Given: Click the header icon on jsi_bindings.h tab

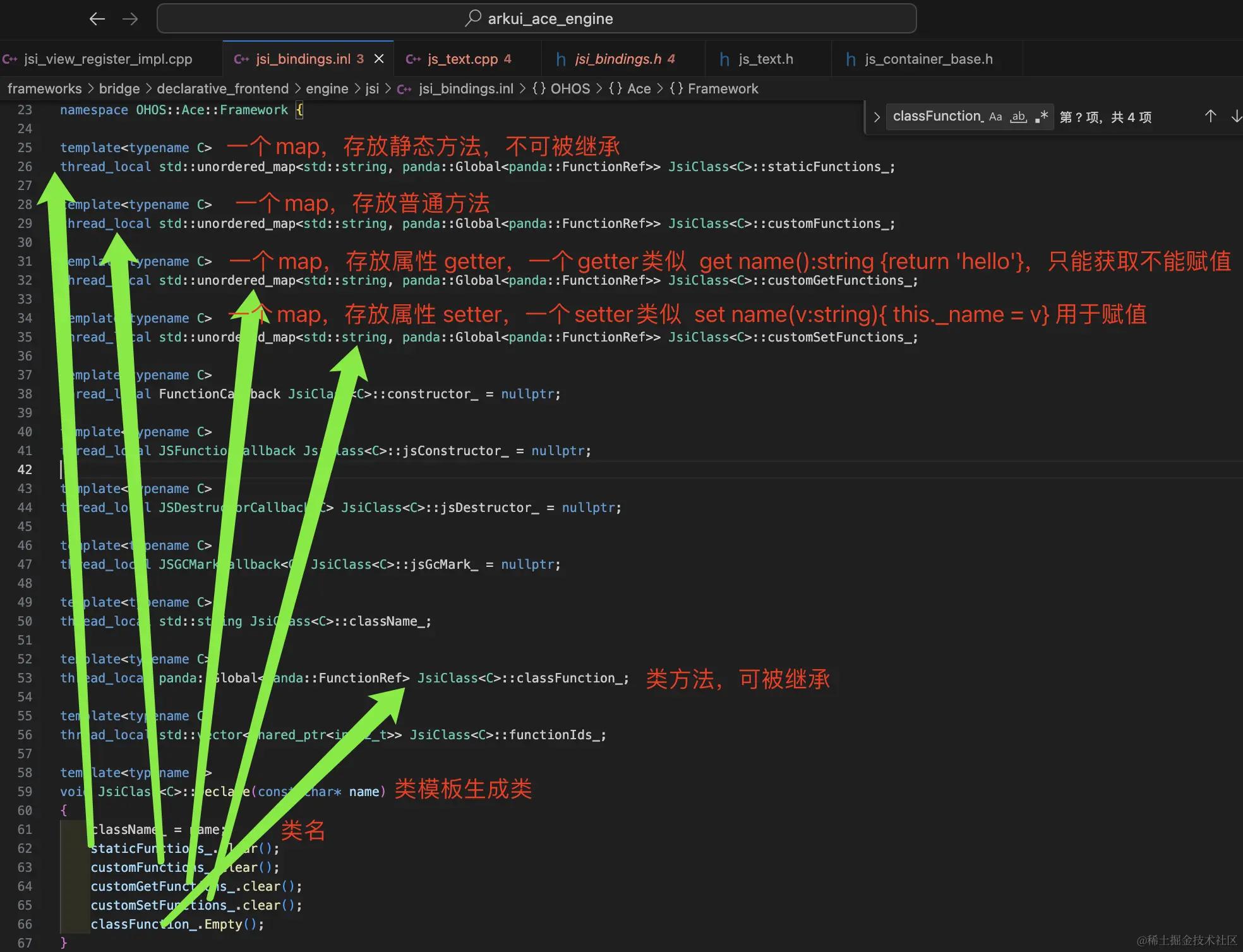Looking at the screenshot, I should 561,59.
